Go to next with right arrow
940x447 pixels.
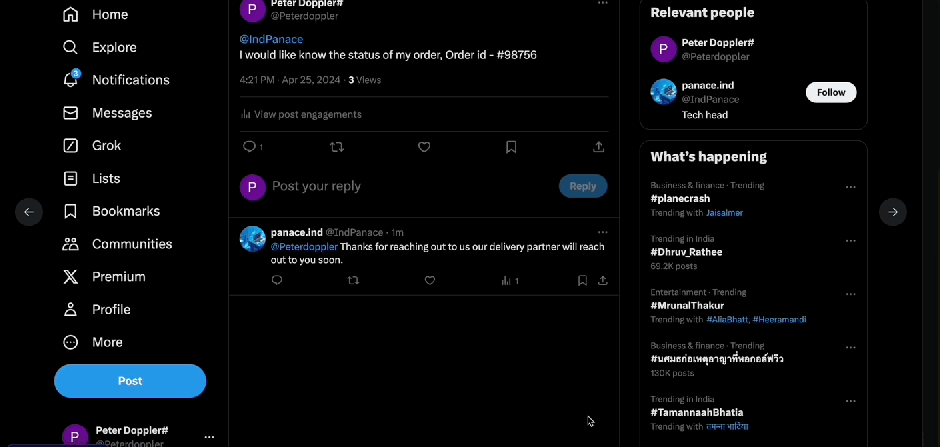892,212
